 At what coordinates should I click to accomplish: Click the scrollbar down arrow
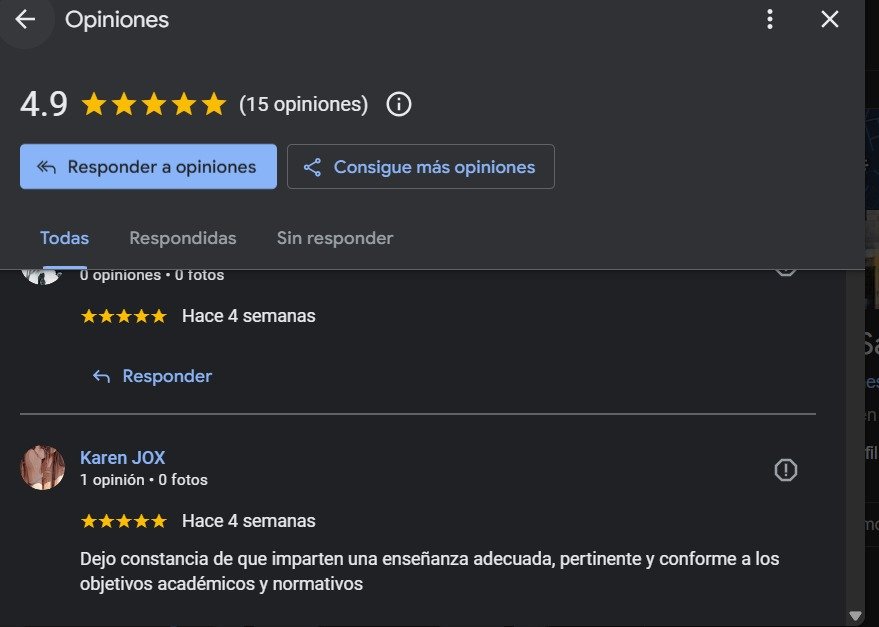[854, 615]
